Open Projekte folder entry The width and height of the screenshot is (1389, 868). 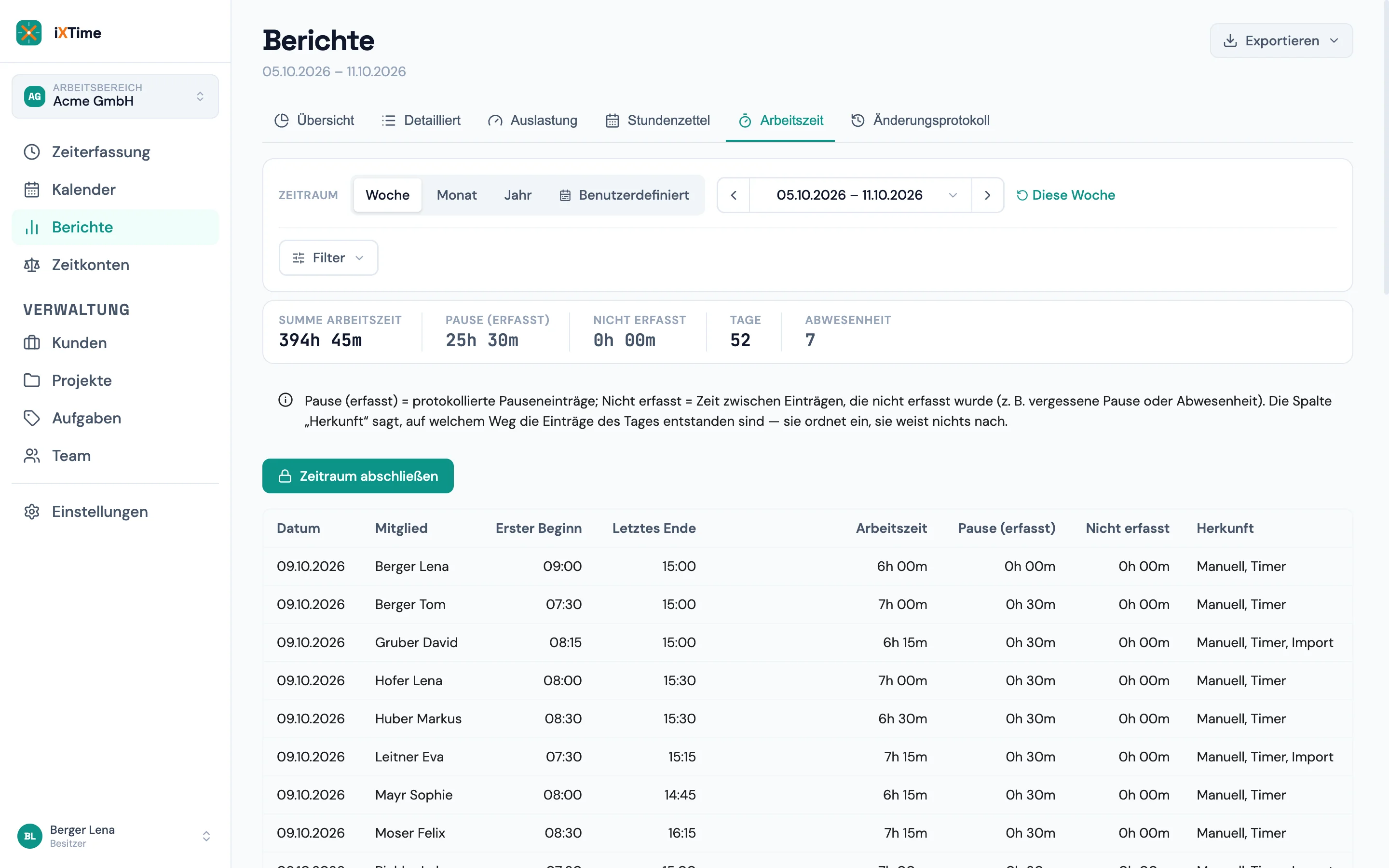(x=115, y=380)
